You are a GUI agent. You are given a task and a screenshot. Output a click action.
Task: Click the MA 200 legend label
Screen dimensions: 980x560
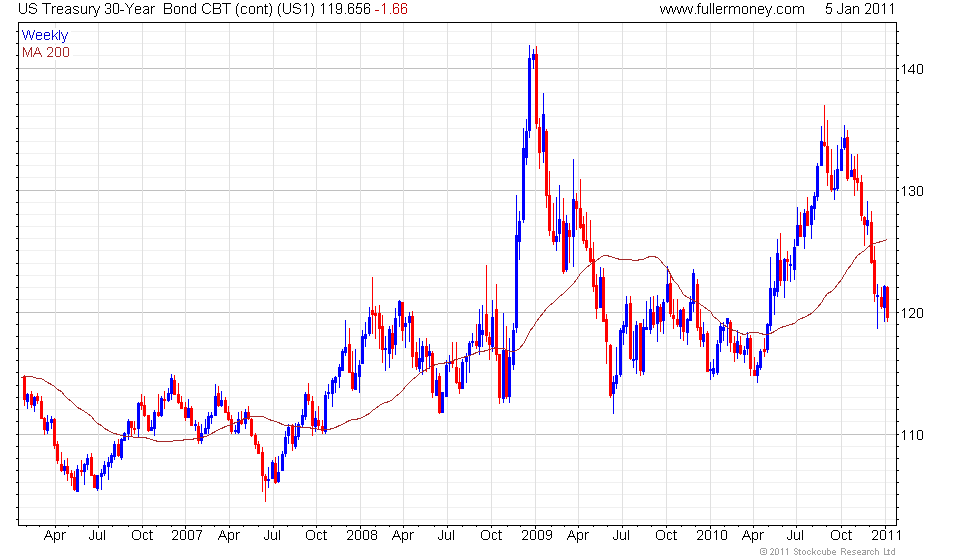tap(46, 52)
